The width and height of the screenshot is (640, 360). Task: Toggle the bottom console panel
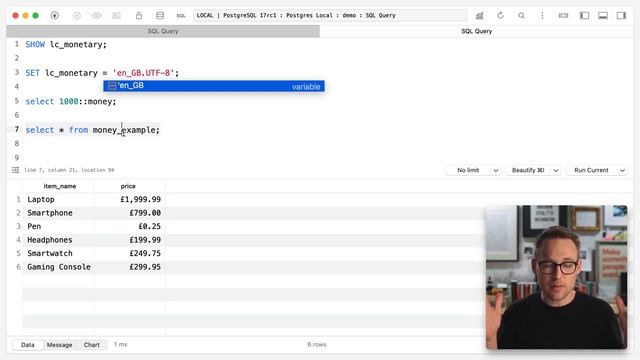tap(603, 16)
